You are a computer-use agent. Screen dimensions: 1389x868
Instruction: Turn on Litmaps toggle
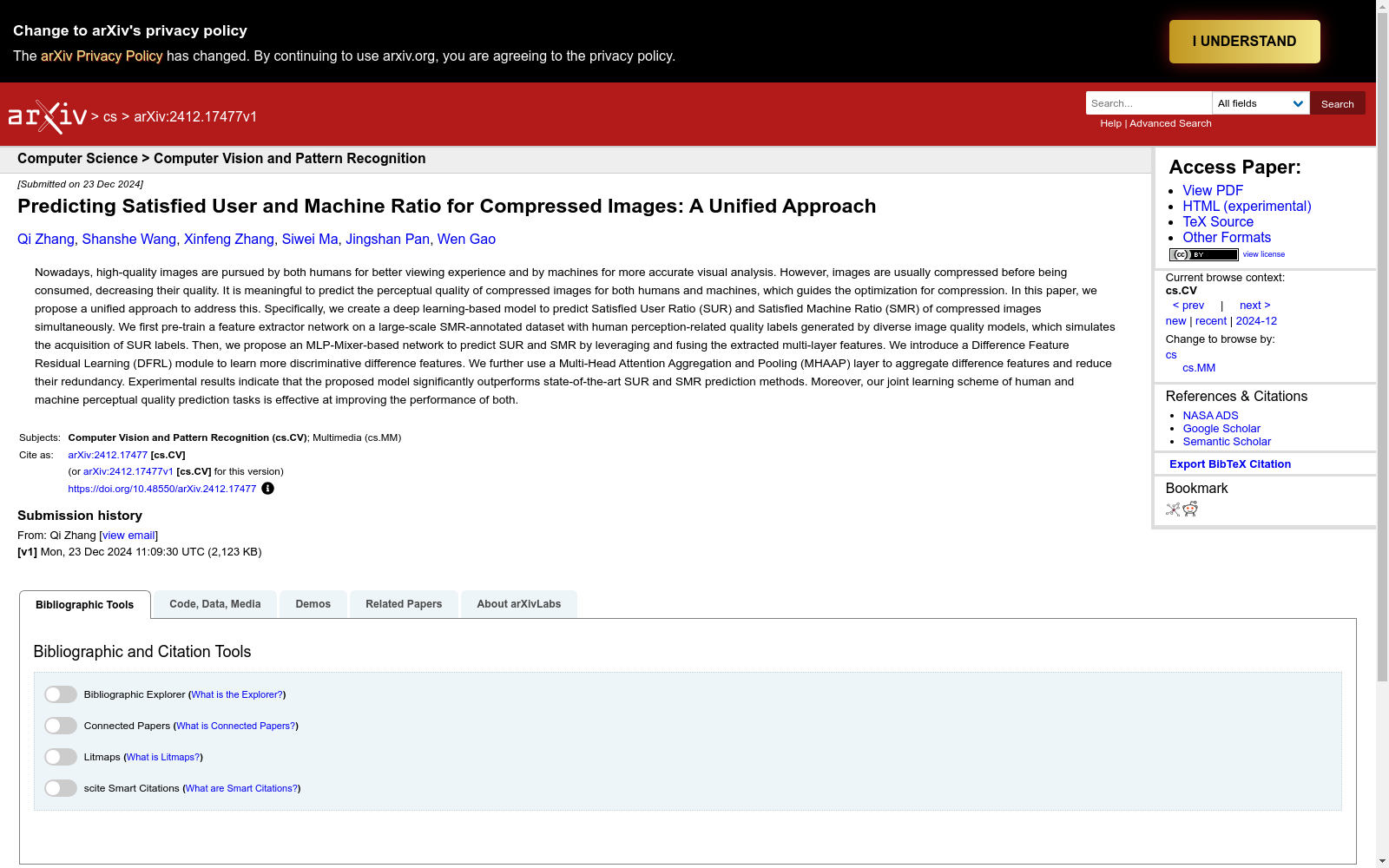click(x=61, y=757)
